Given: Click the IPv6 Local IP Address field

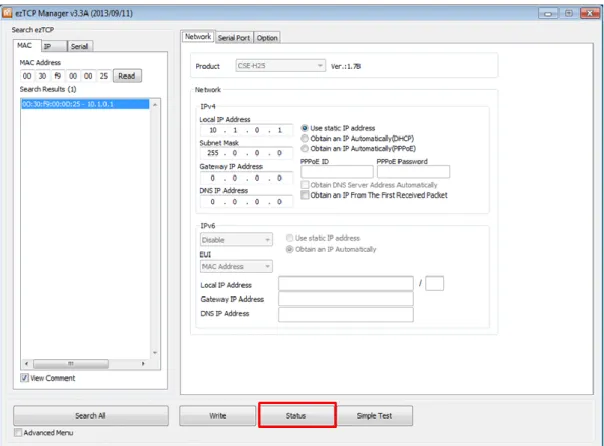Looking at the screenshot, I should coord(346,283).
